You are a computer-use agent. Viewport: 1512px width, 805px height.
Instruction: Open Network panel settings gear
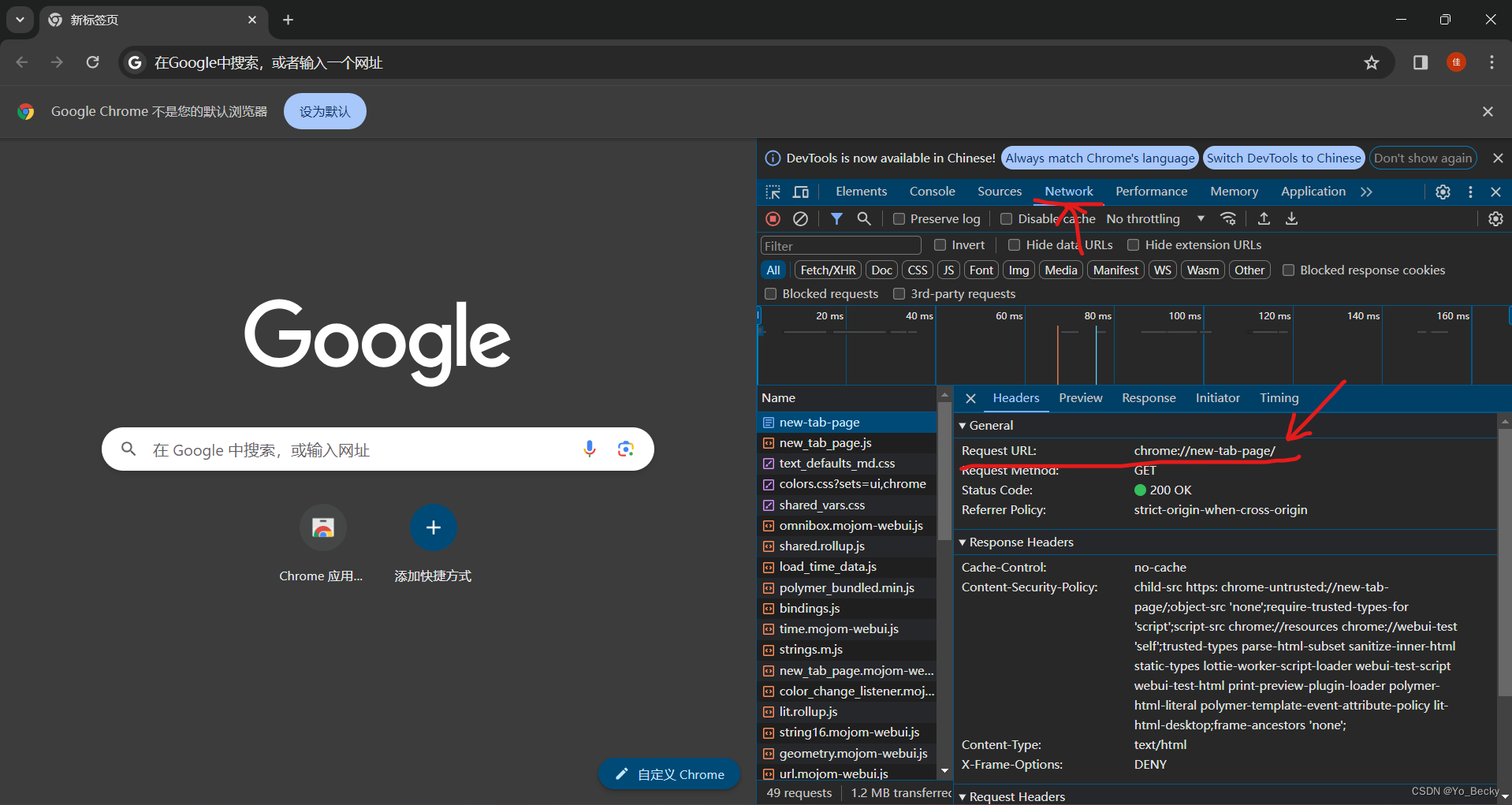click(1495, 218)
